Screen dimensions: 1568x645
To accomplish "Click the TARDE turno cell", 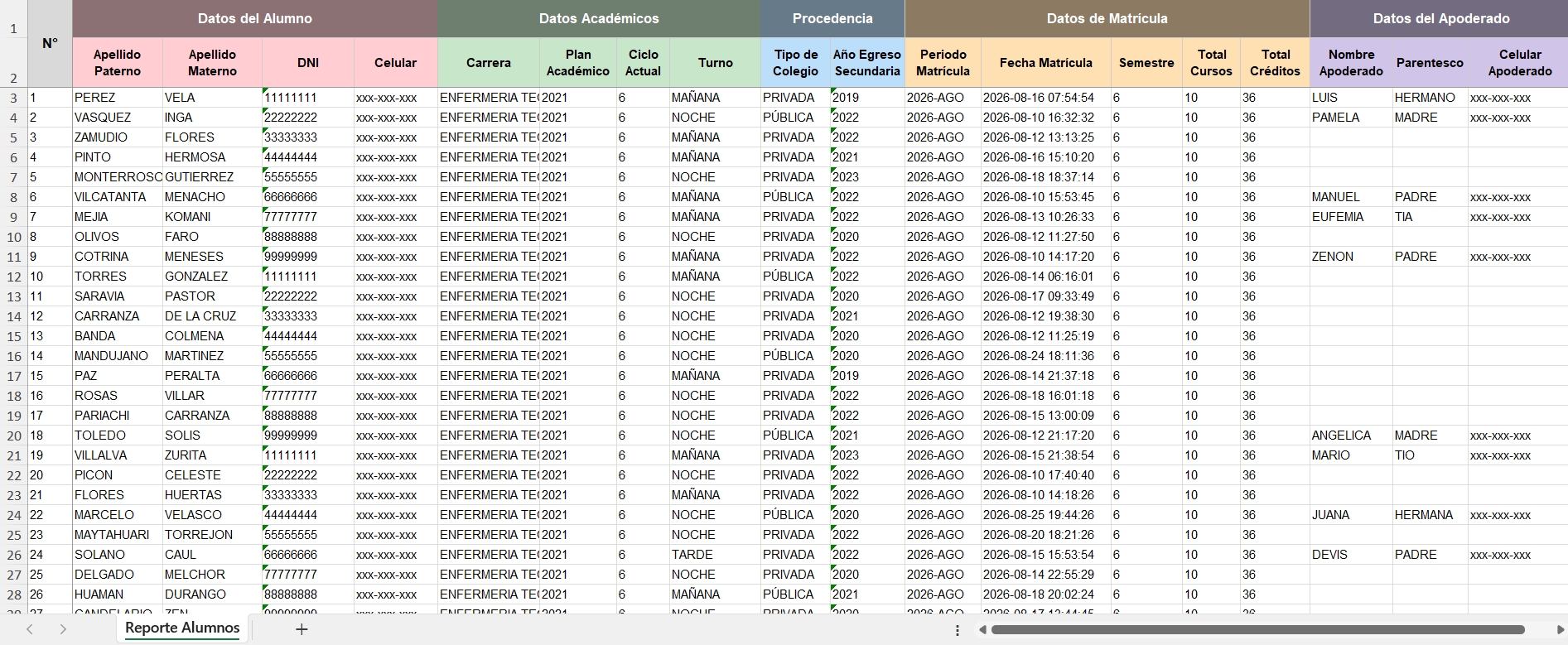I will tap(715, 555).
